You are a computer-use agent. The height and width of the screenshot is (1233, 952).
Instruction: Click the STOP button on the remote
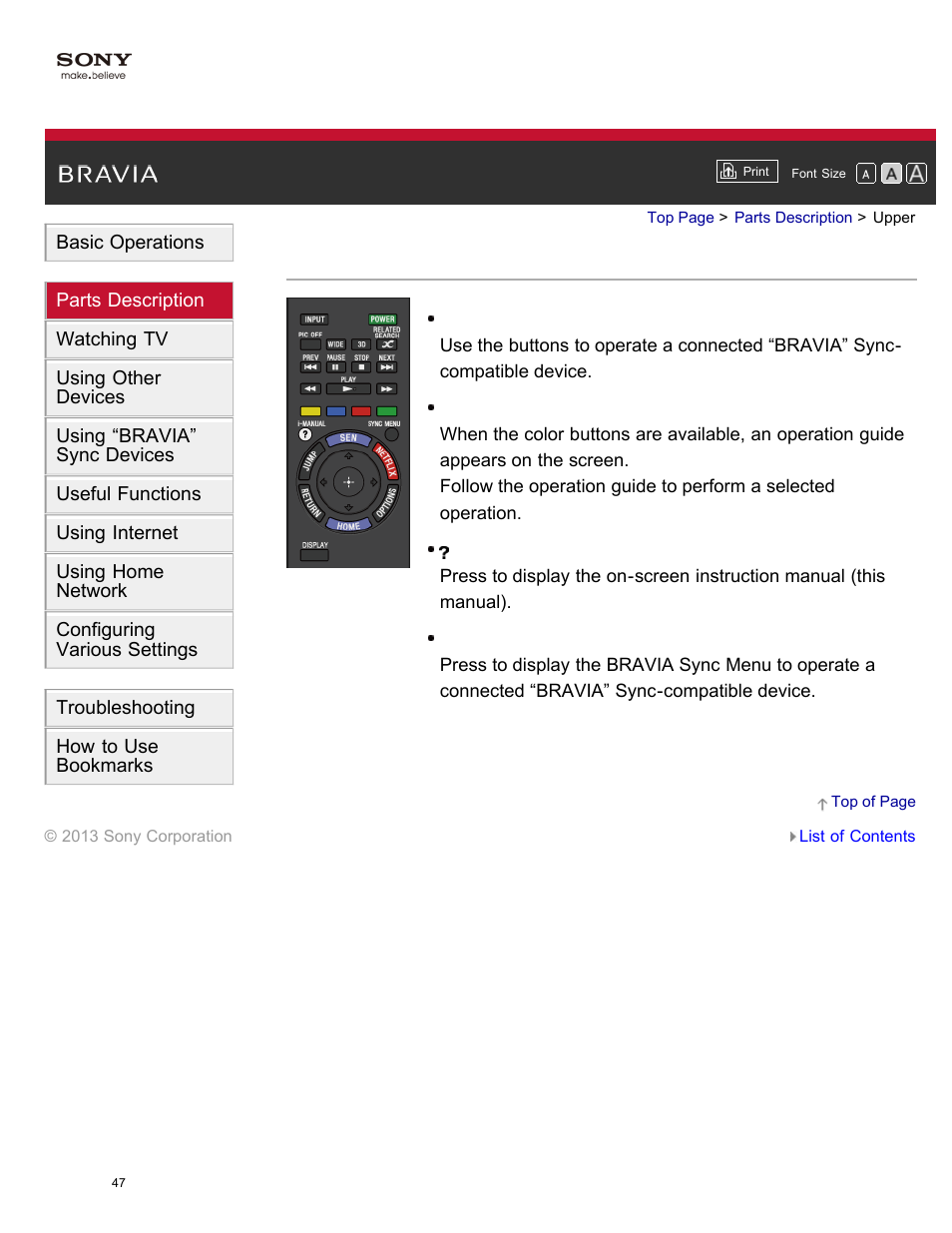tap(361, 366)
